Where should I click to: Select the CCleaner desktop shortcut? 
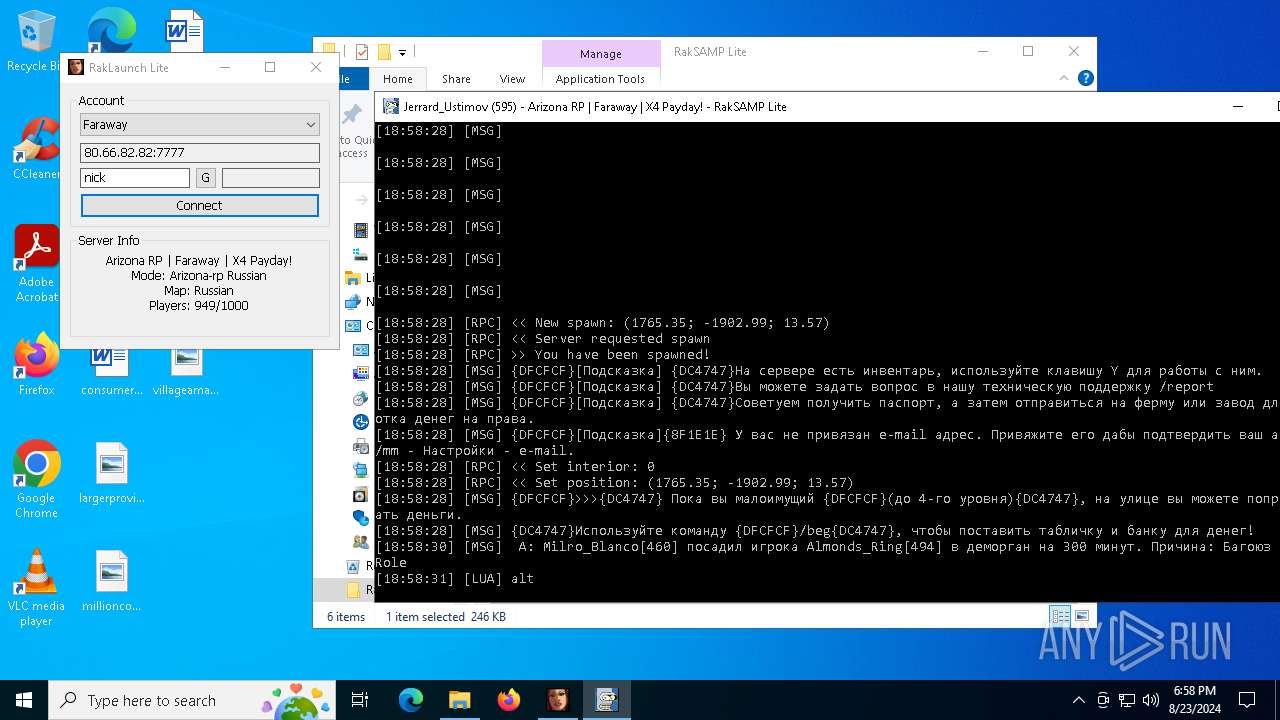point(36,149)
